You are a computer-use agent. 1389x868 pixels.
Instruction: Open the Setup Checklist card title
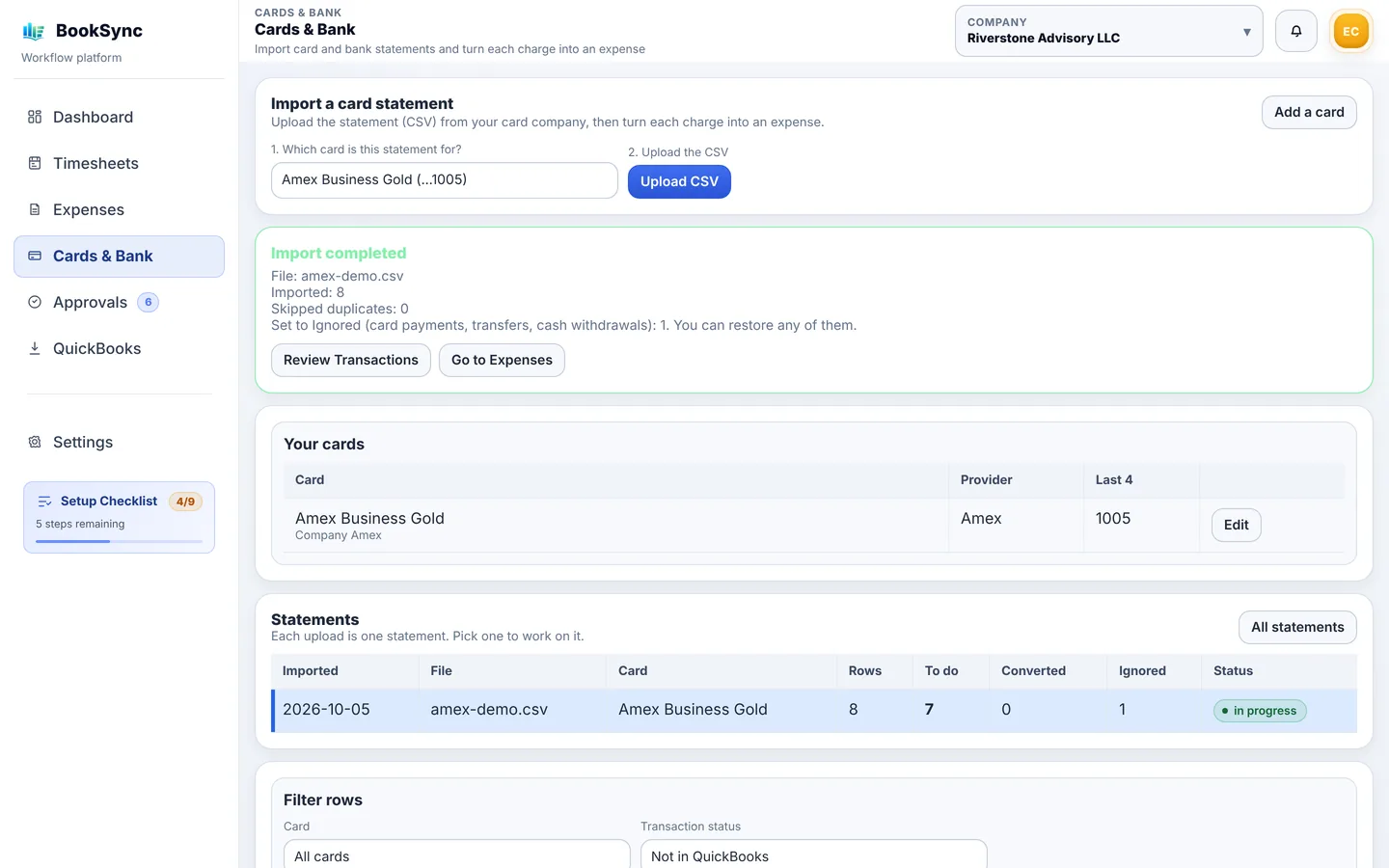pyautogui.click(x=109, y=502)
